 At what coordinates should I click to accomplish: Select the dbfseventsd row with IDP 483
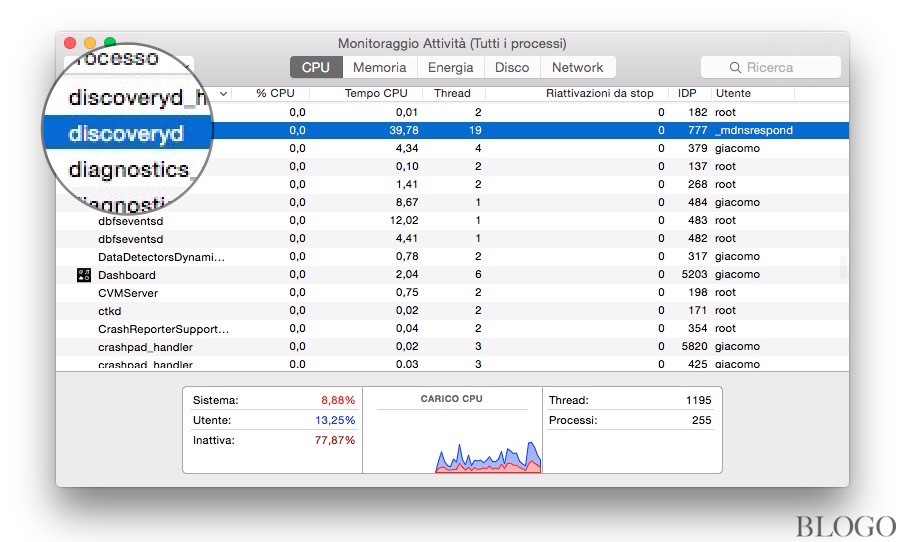452,220
